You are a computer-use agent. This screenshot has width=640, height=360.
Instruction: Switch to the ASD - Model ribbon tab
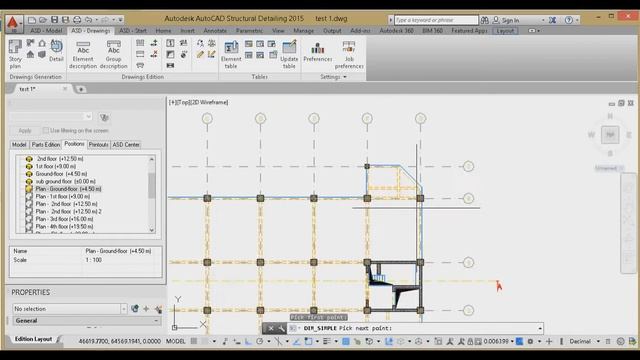click(46, 31)
